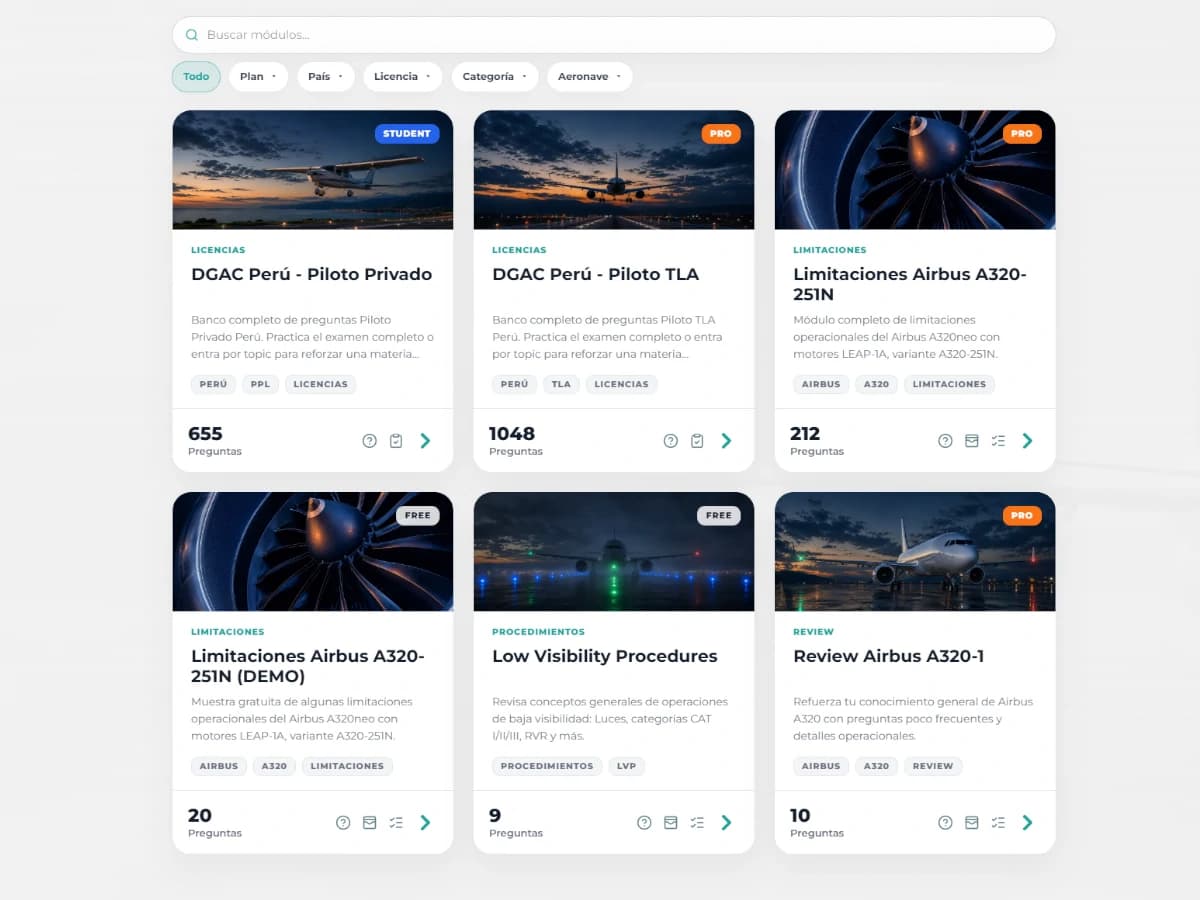
Task: Open 212-question Limitaciones module via arrow
Action: [x=1027, y=441]
